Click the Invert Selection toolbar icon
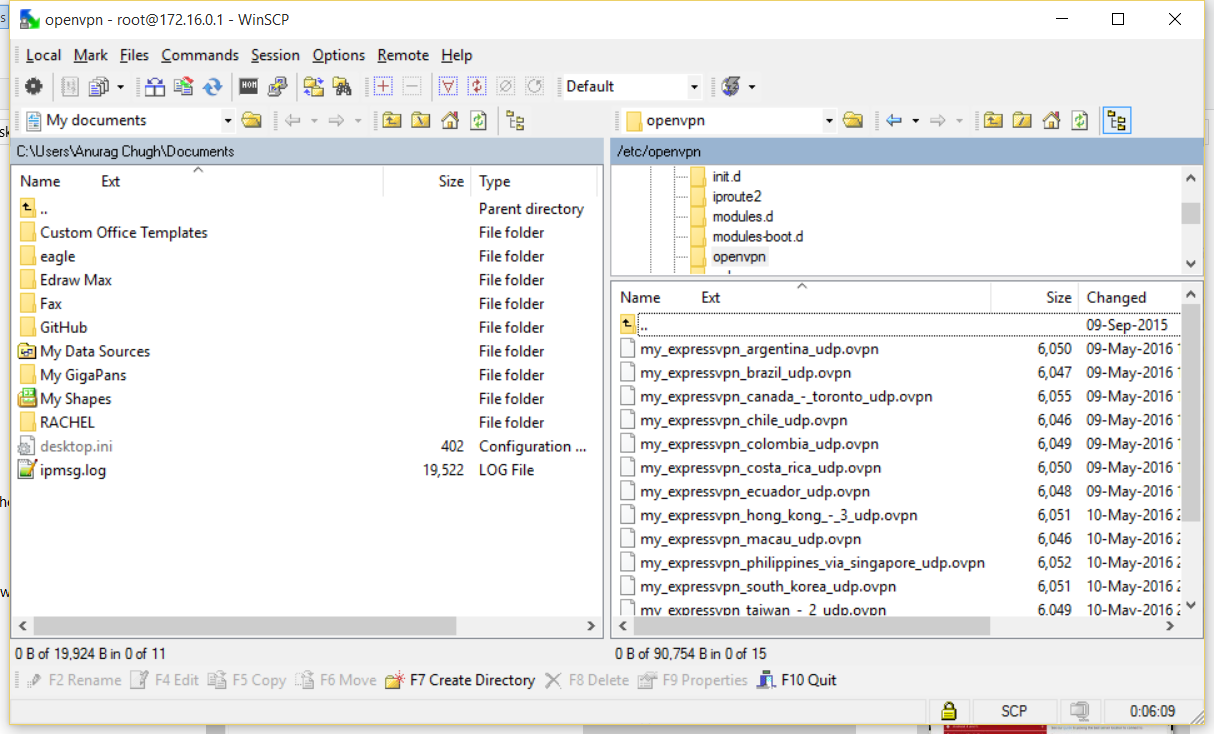This screenshot has height=734, width=1214. click(477, 87)
